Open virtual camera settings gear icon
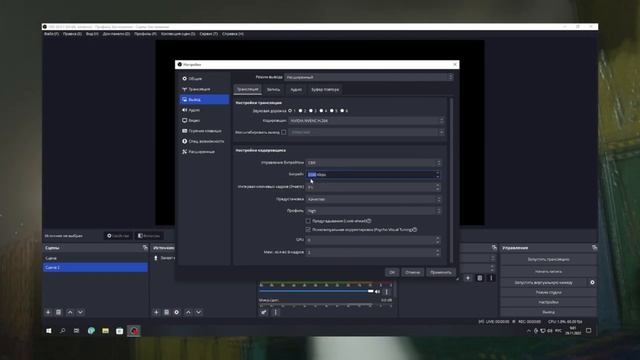Viewport: 640px width, 360px height. point(592,282)
